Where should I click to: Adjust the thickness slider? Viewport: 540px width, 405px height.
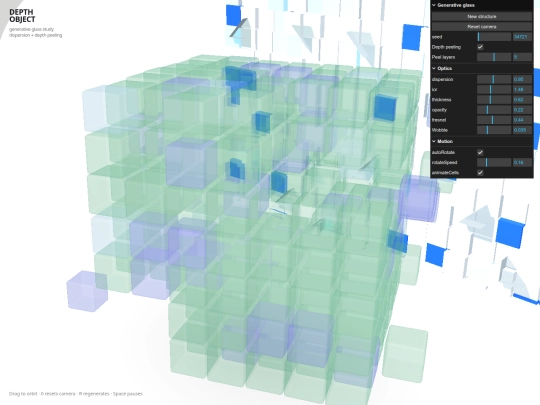pos(494,100)
